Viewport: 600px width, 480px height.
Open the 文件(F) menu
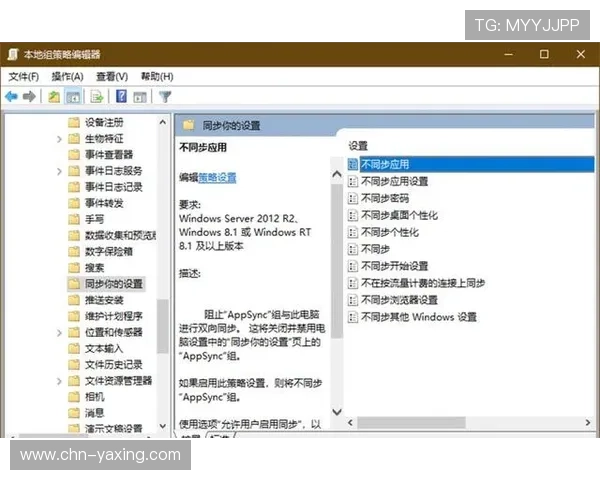(x=24, y=77)
